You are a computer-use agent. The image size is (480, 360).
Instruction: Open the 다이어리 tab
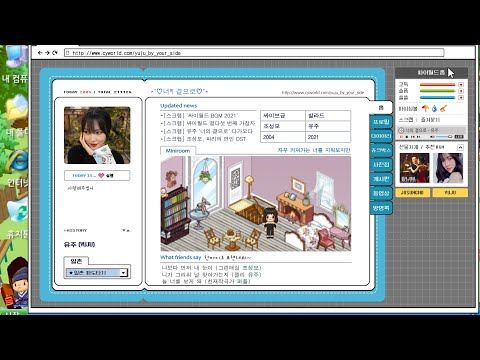pyautogui.click(x=381, y=136)
